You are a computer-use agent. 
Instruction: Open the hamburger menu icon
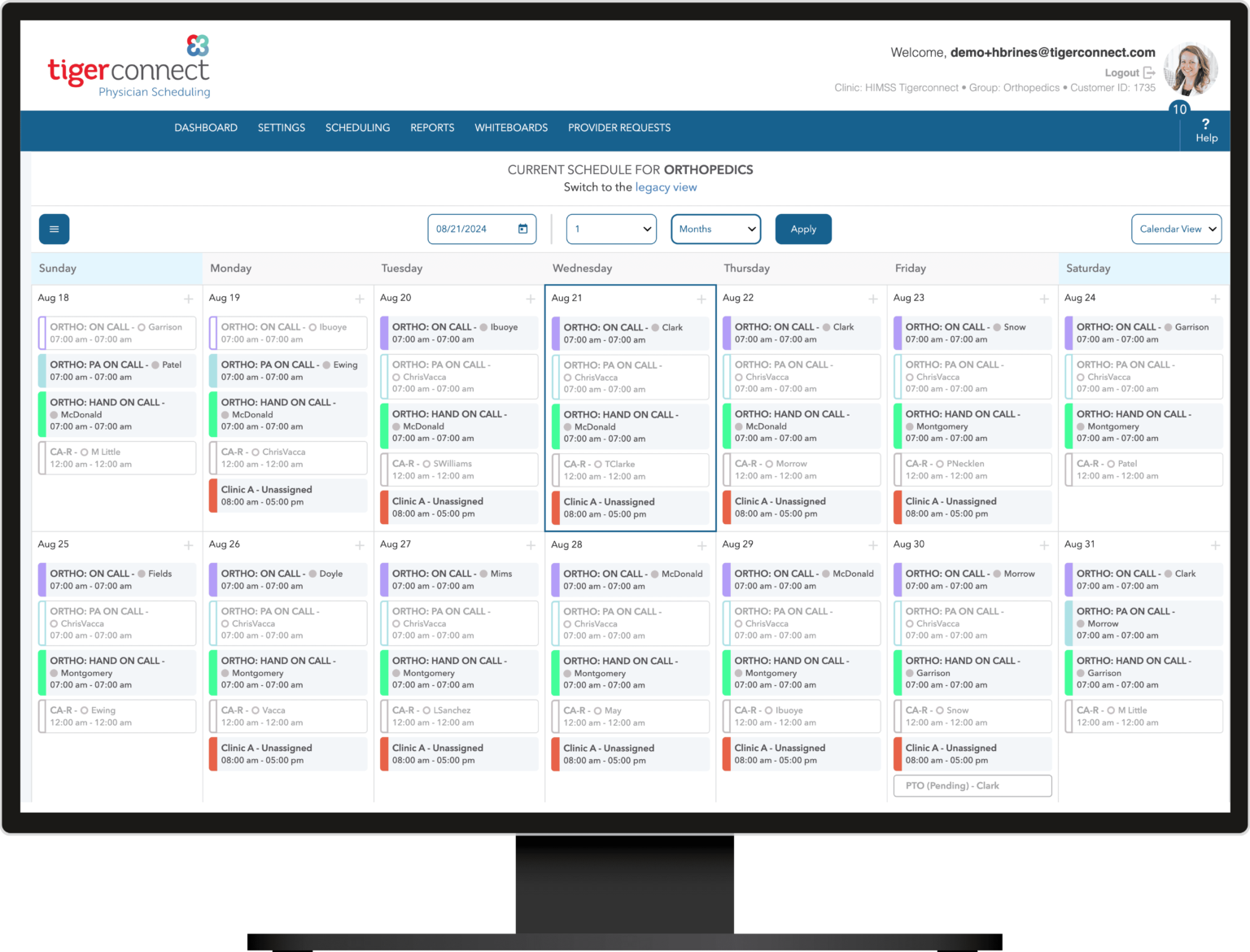click(x=54, y=229)
